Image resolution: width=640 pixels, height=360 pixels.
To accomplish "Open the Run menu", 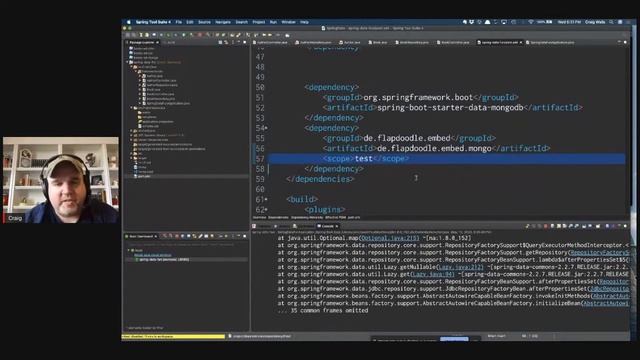I will click(273, 22).
